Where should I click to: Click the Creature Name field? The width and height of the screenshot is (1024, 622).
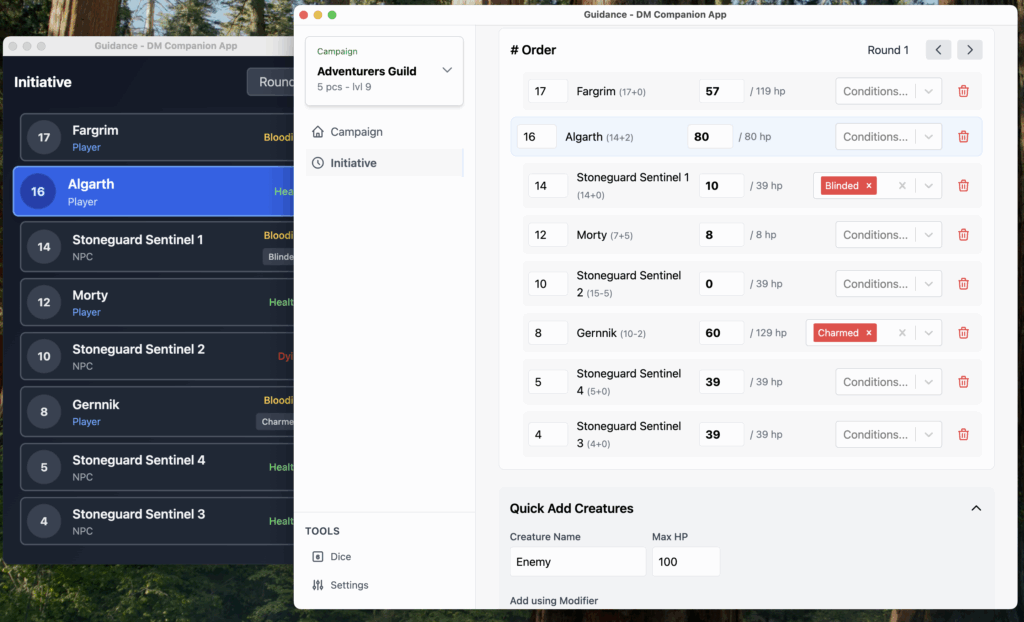(x=577, y=562)
